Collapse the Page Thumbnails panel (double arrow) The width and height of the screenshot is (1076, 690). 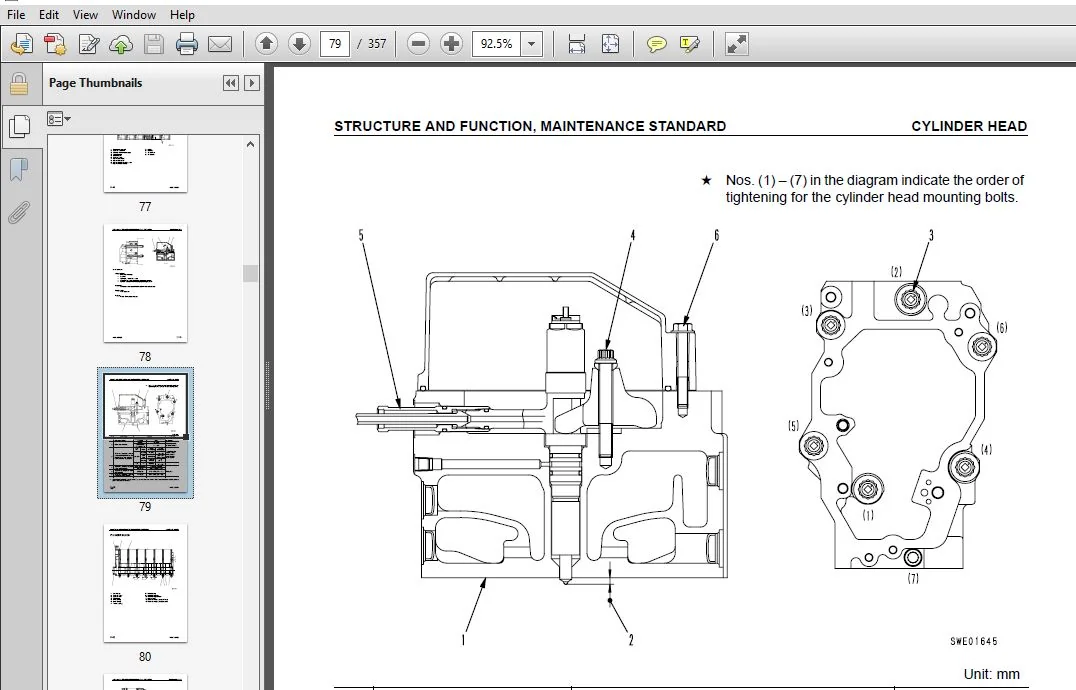[x=231, y=83]
